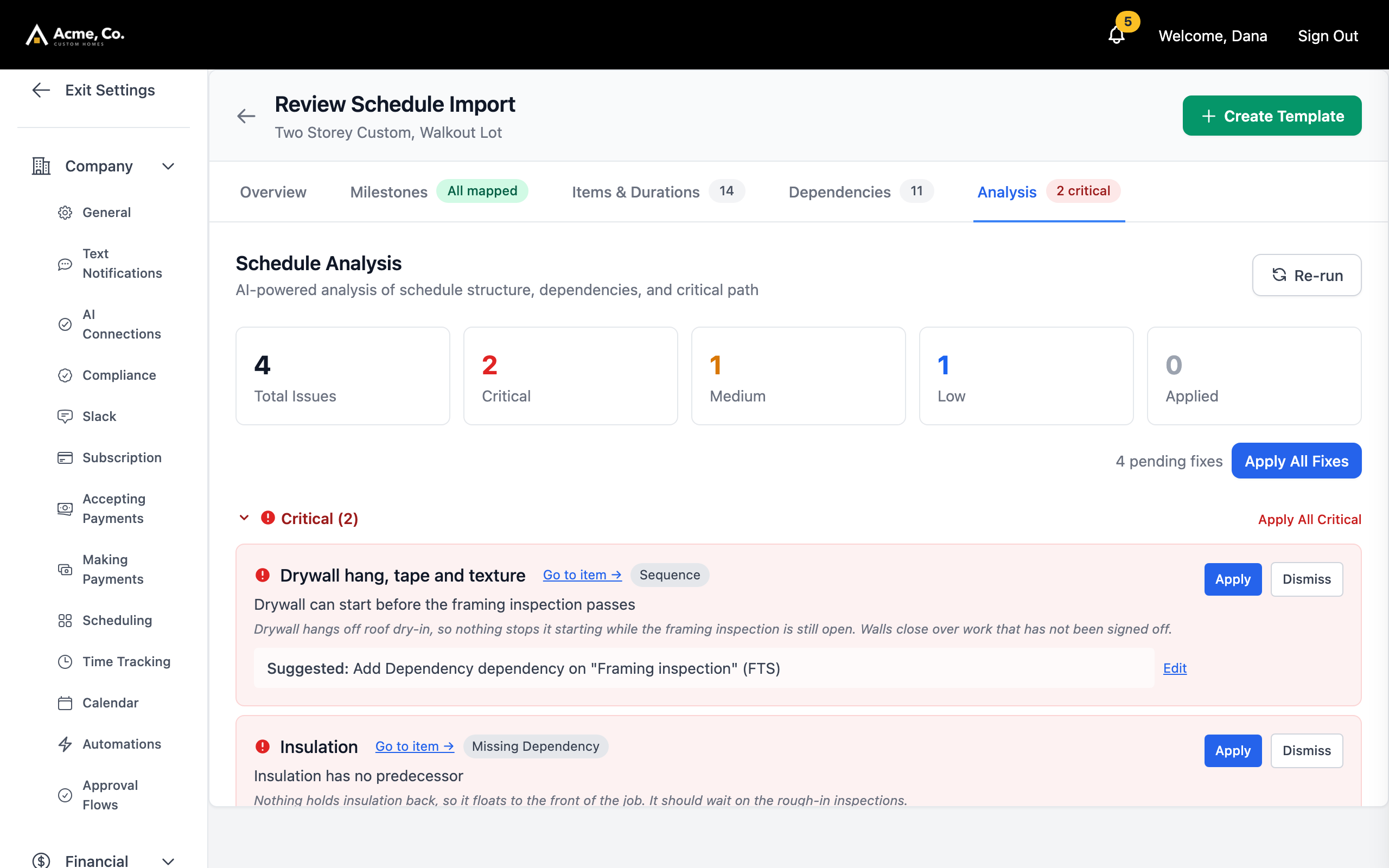Select the Analysis tab
Image resolution: width=1389 pixels, height=868 pixels.
1049,191
